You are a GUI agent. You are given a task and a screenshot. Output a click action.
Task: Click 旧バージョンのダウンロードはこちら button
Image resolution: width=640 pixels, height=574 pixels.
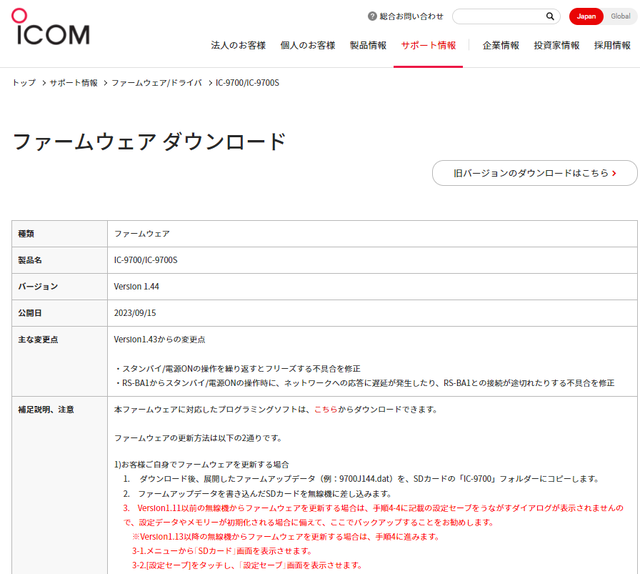coord(534,173)
